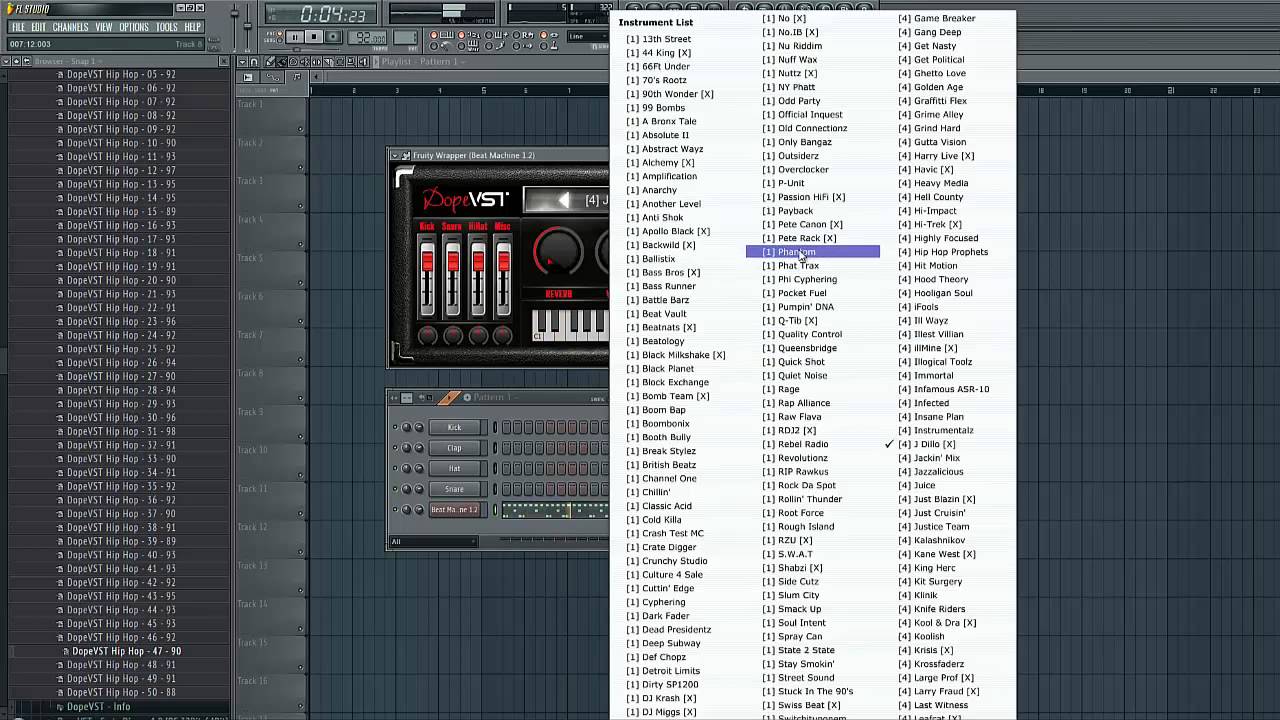The width and height of the screenshot is (1280, 720).
Task: Open the DopeVST - Info browser item
Action: click(x=98, y=706)
